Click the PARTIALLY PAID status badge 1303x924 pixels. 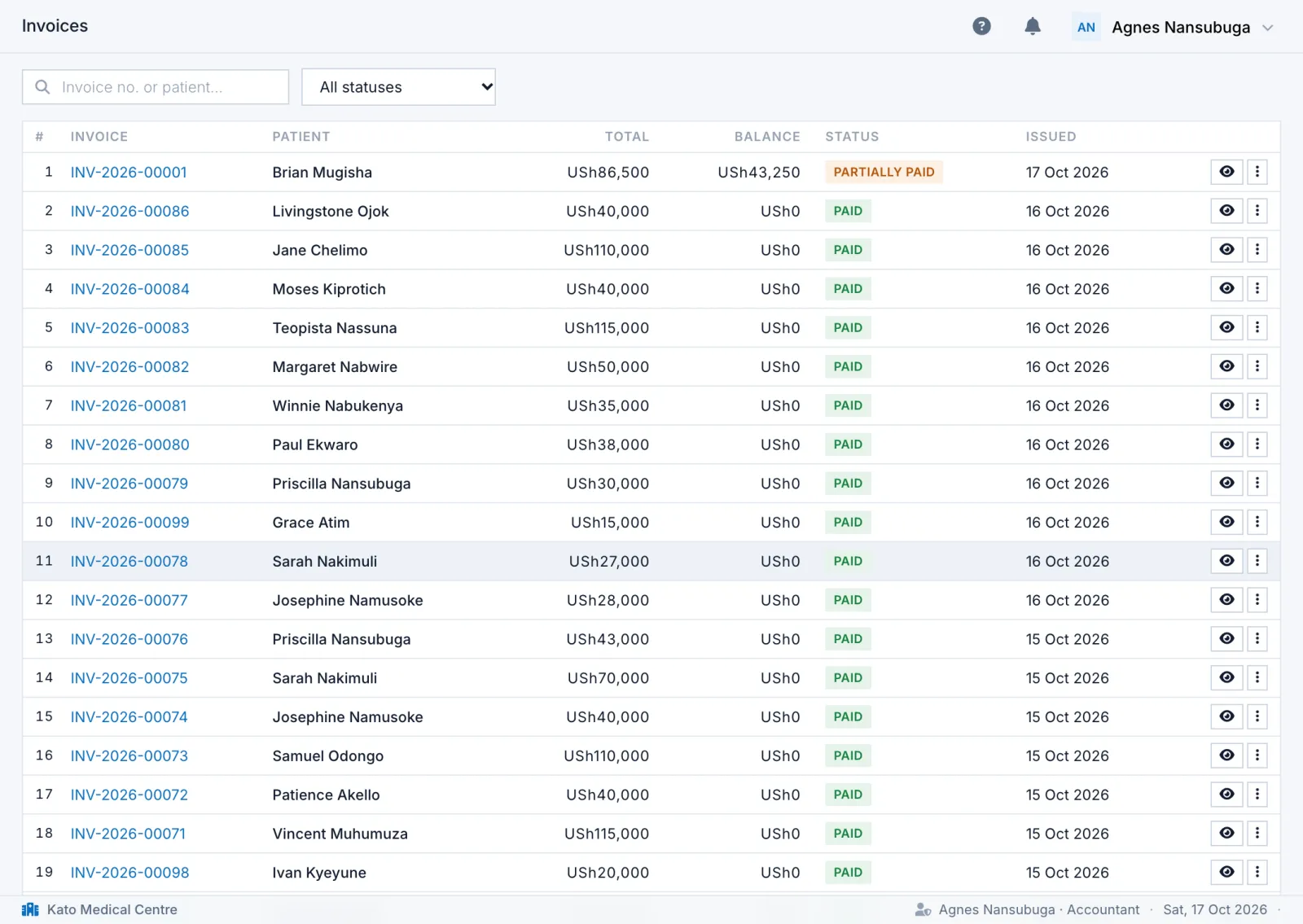tap(884, 172)
